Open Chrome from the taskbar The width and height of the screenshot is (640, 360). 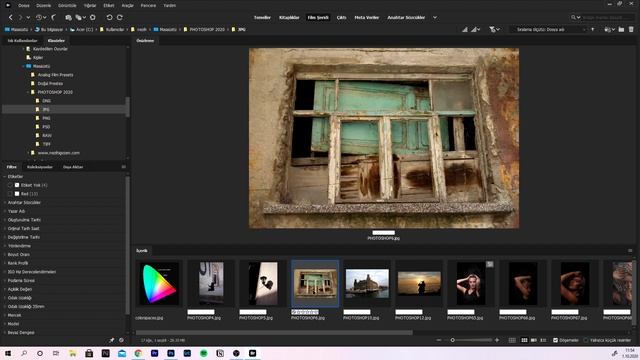click(138, 353)
